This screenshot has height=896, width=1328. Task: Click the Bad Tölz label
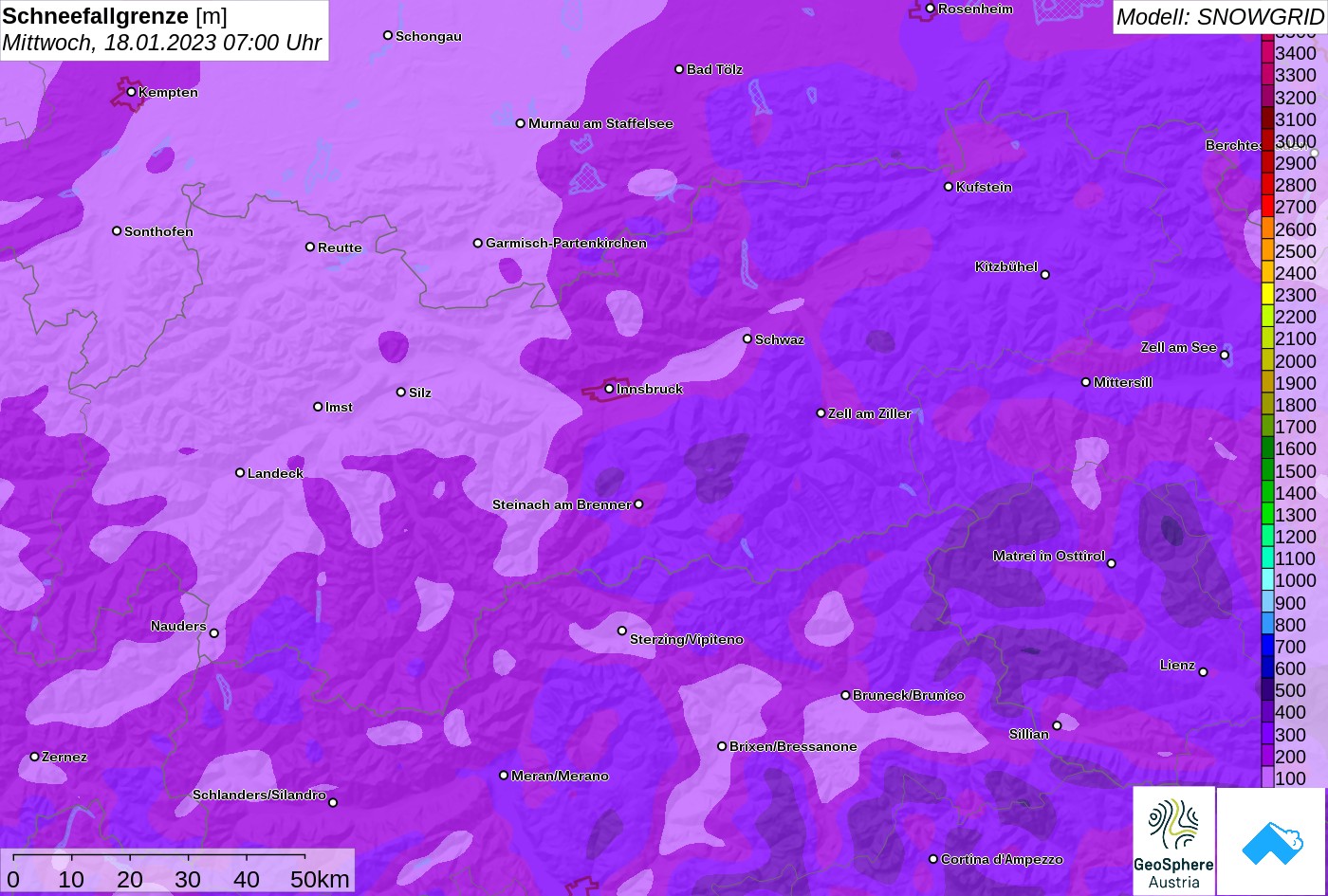click(714, 69)
